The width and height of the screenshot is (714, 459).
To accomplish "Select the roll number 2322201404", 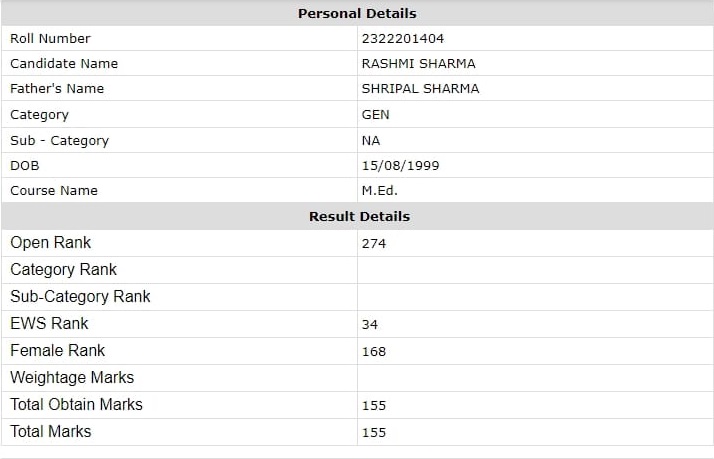I will 403,39.
